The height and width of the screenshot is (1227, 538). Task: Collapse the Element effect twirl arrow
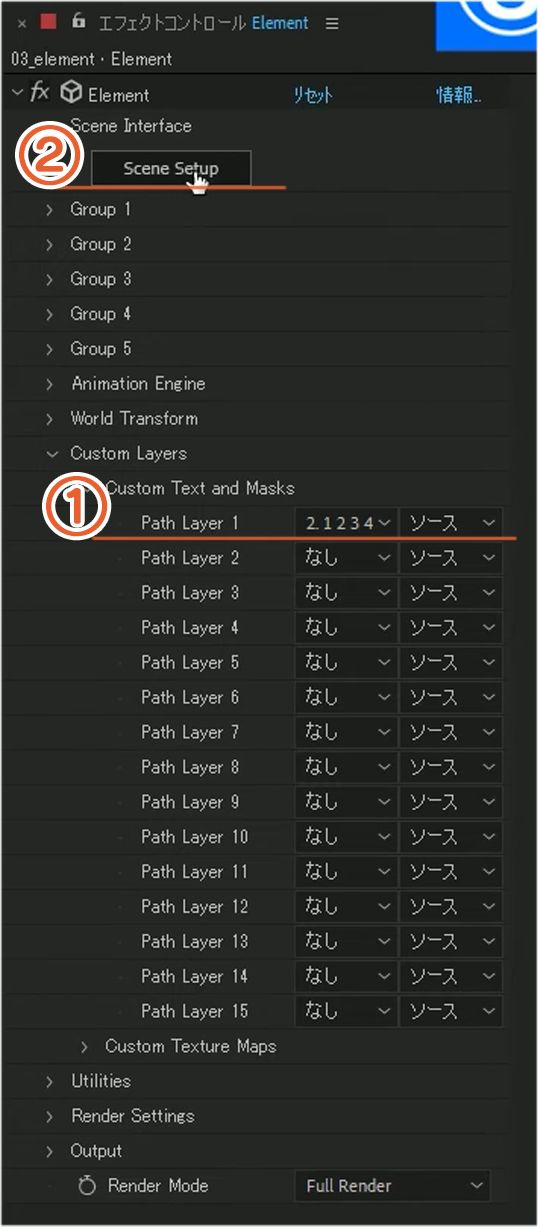(x=16, y=93)
